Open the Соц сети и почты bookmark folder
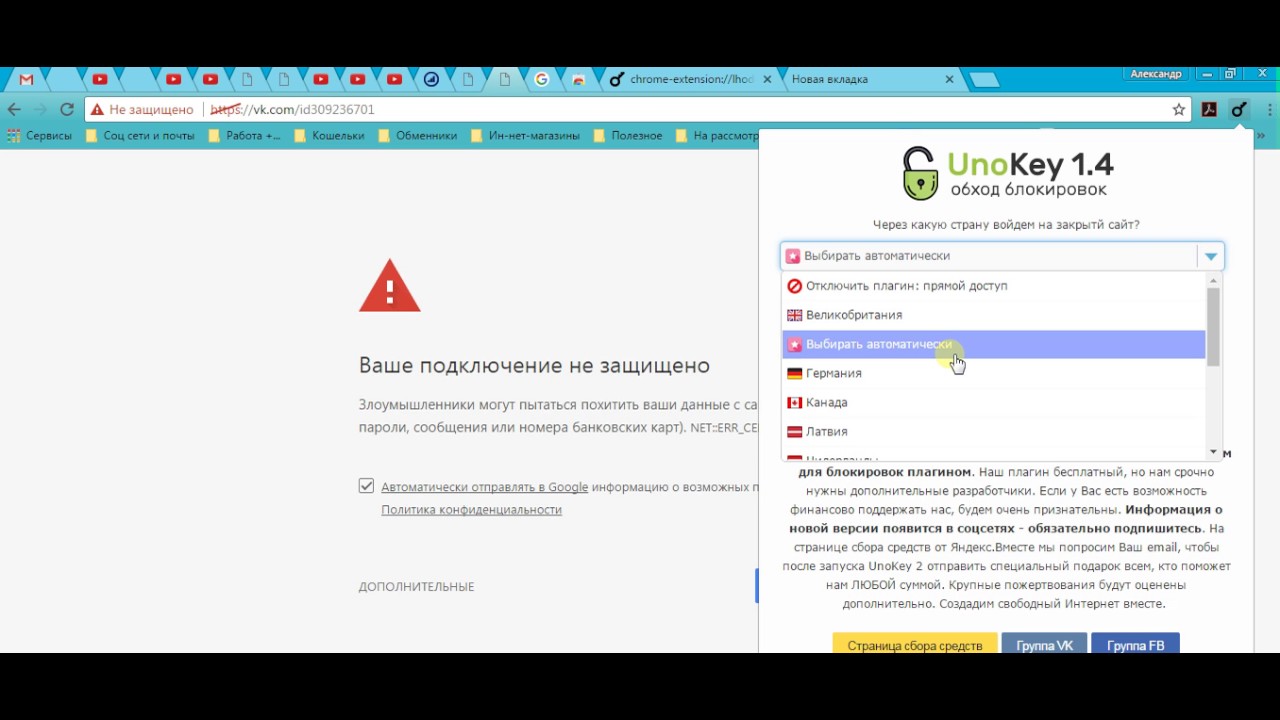The image size is (1280, 720). pyautogui.click(x=140, y=135)
